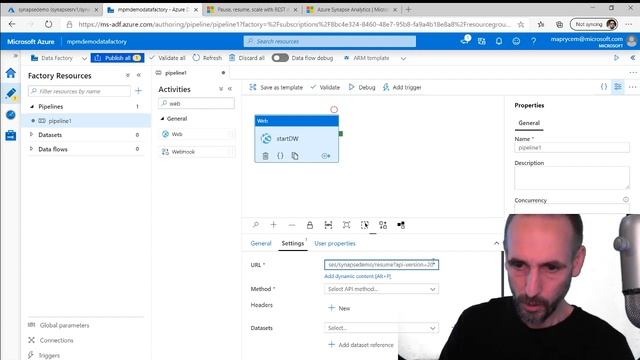
Task: Click the Refresh toolbar button
Action: pos(207,58)
